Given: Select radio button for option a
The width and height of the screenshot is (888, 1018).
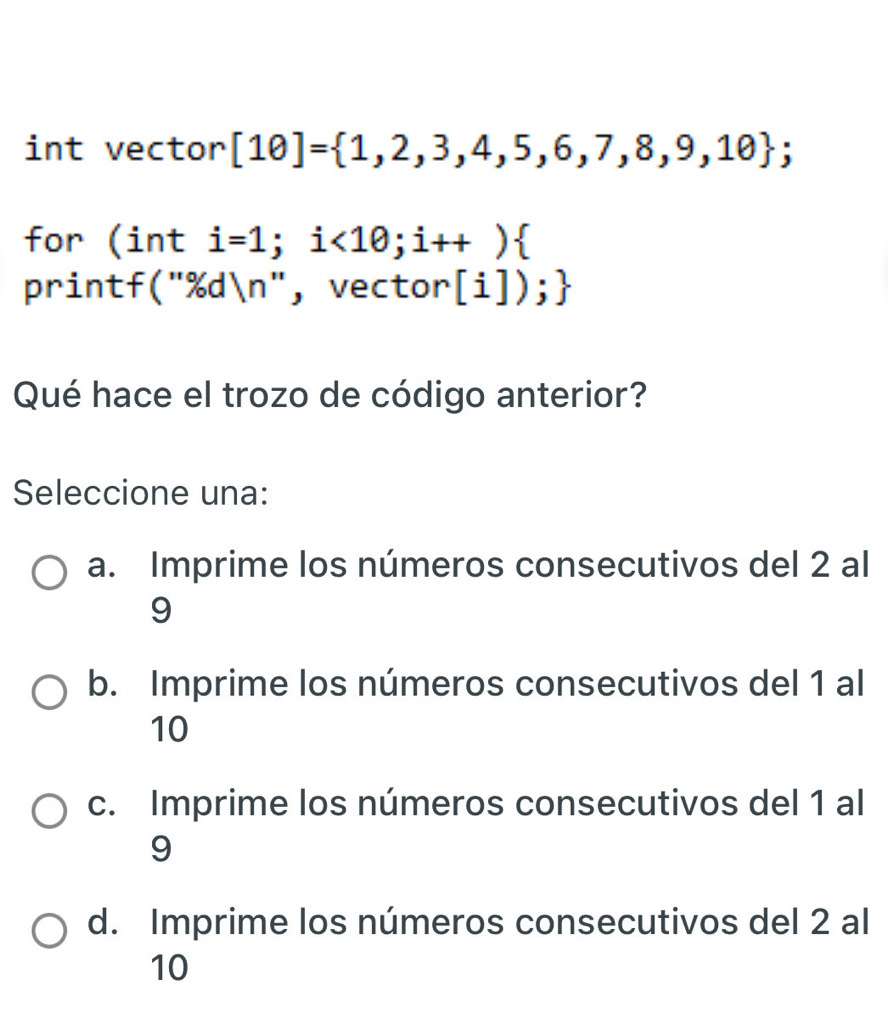Looking at the screenshot, I should point(49,573).
